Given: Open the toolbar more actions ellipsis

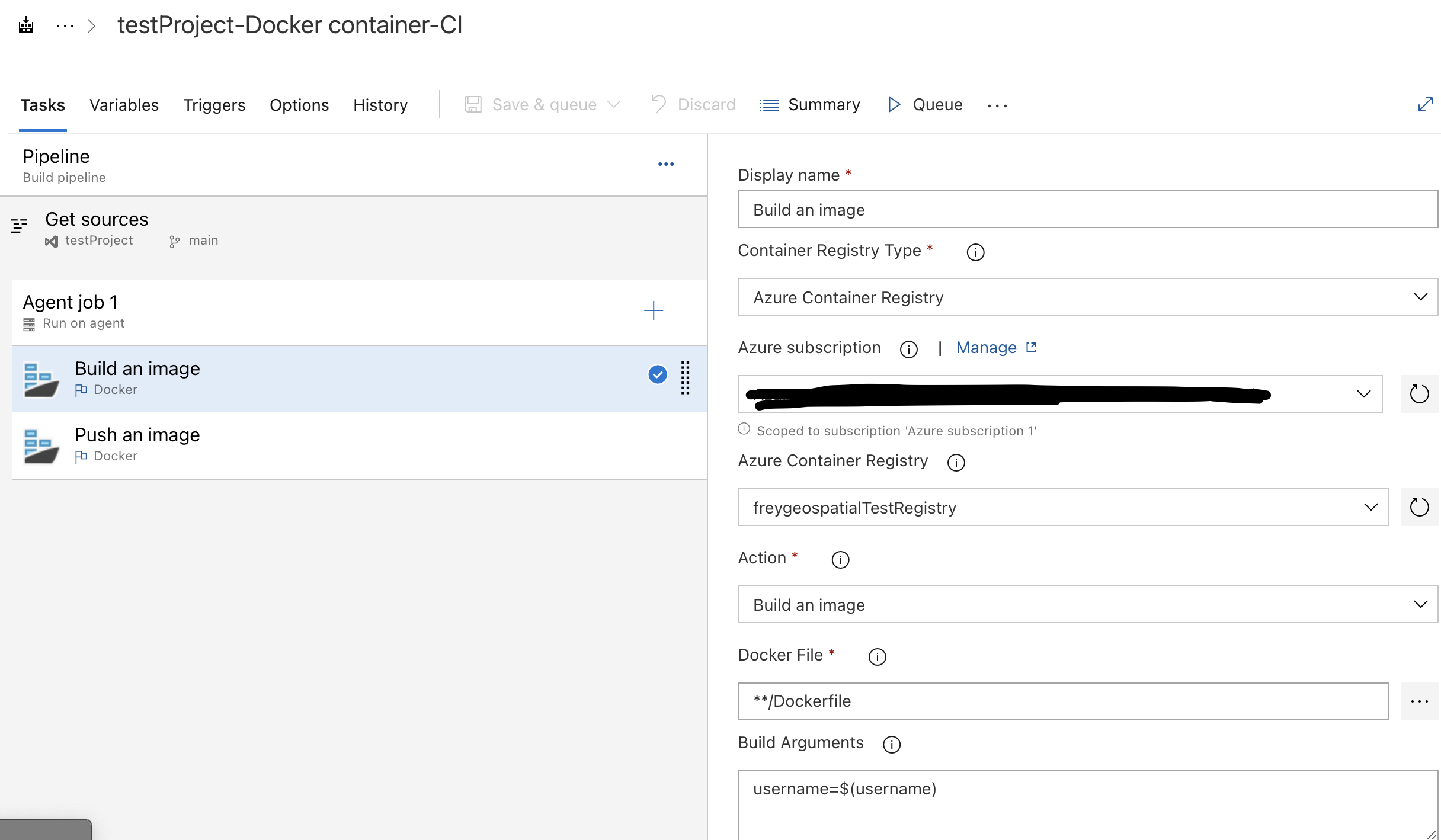Looking at the screenshot, I should tap(997, 105).
